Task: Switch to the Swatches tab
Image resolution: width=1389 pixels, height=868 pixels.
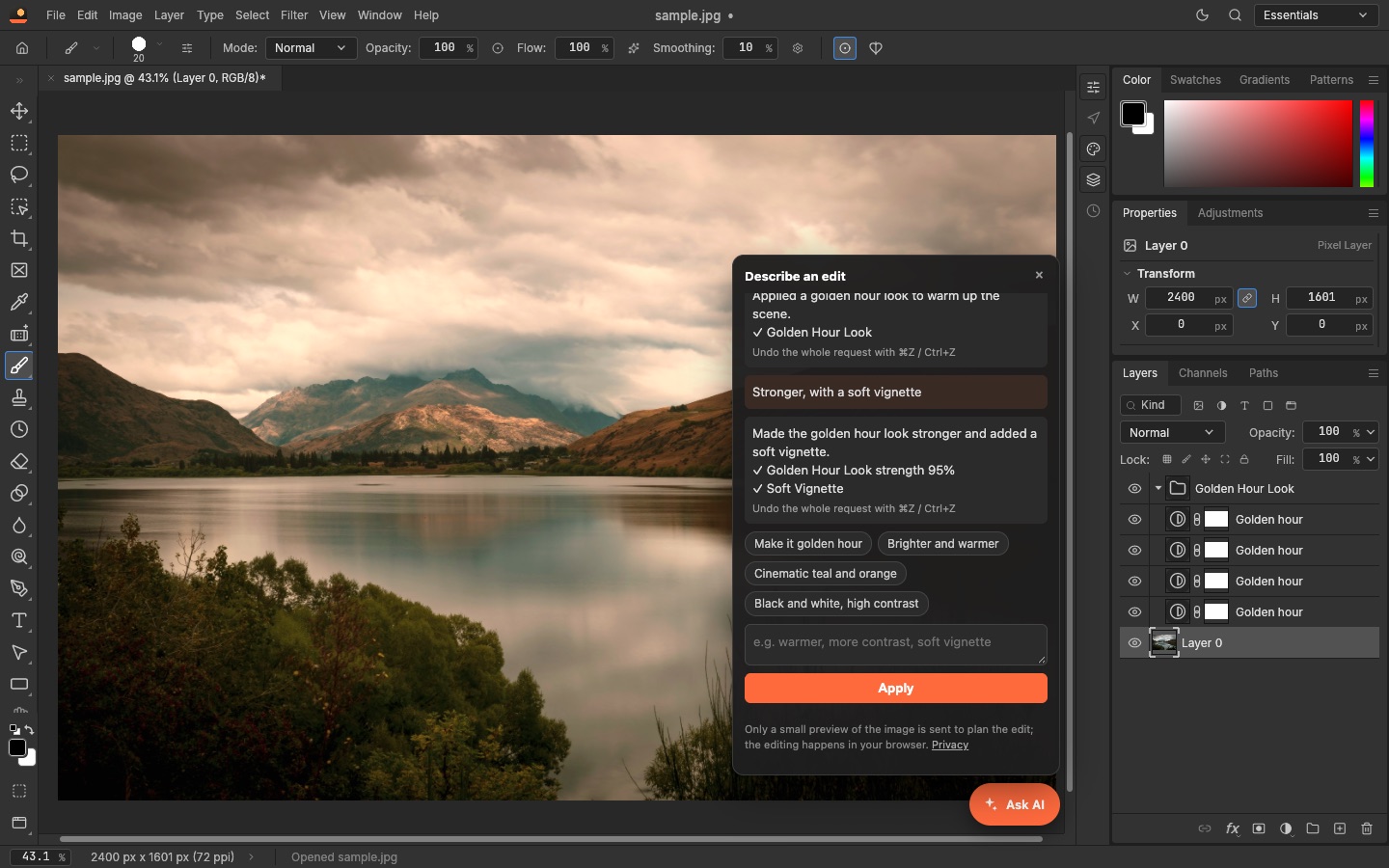Action: pos(1195,80)
